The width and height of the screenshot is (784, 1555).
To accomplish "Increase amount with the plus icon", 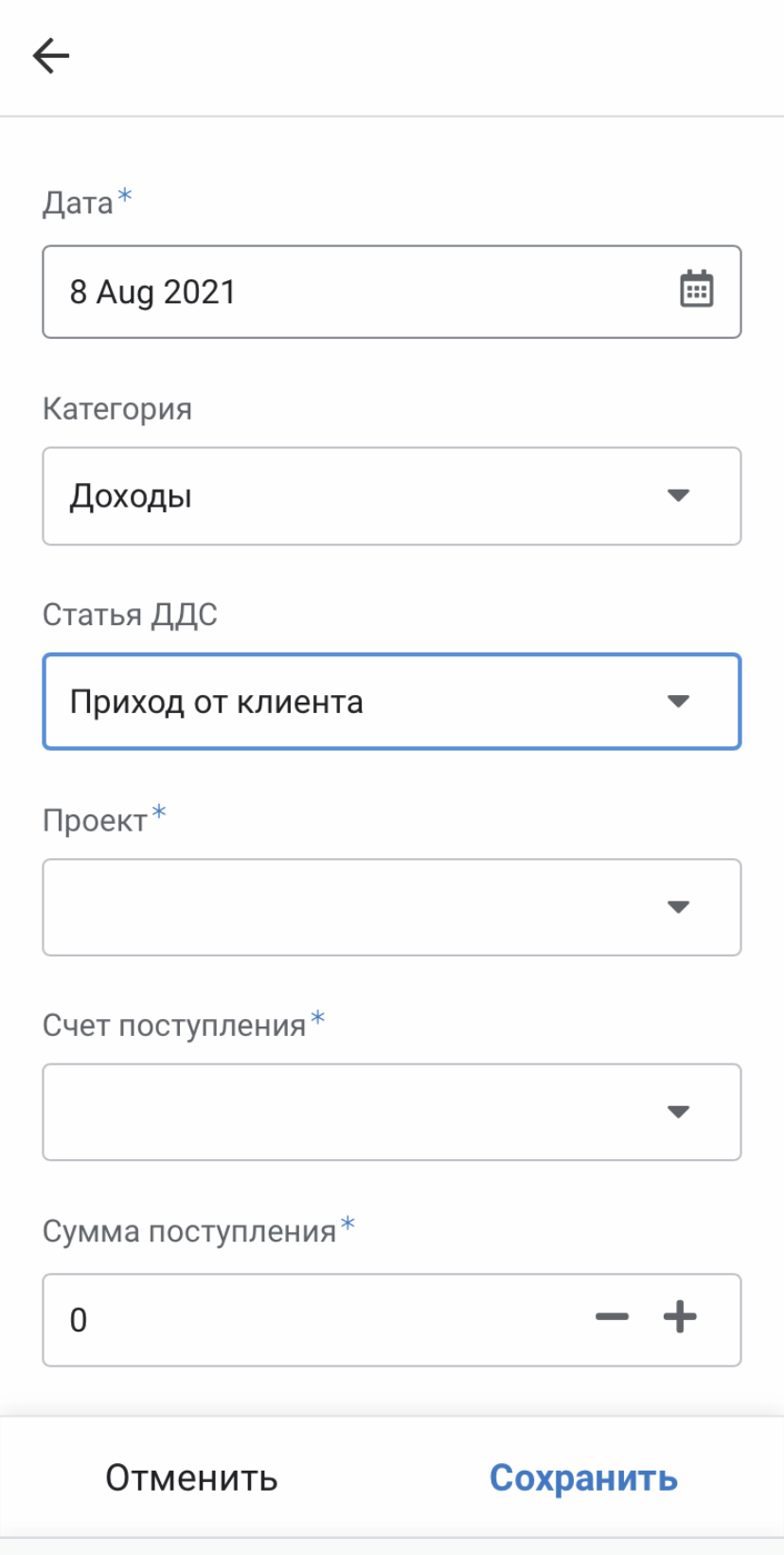I will [x=680, y=1317].
